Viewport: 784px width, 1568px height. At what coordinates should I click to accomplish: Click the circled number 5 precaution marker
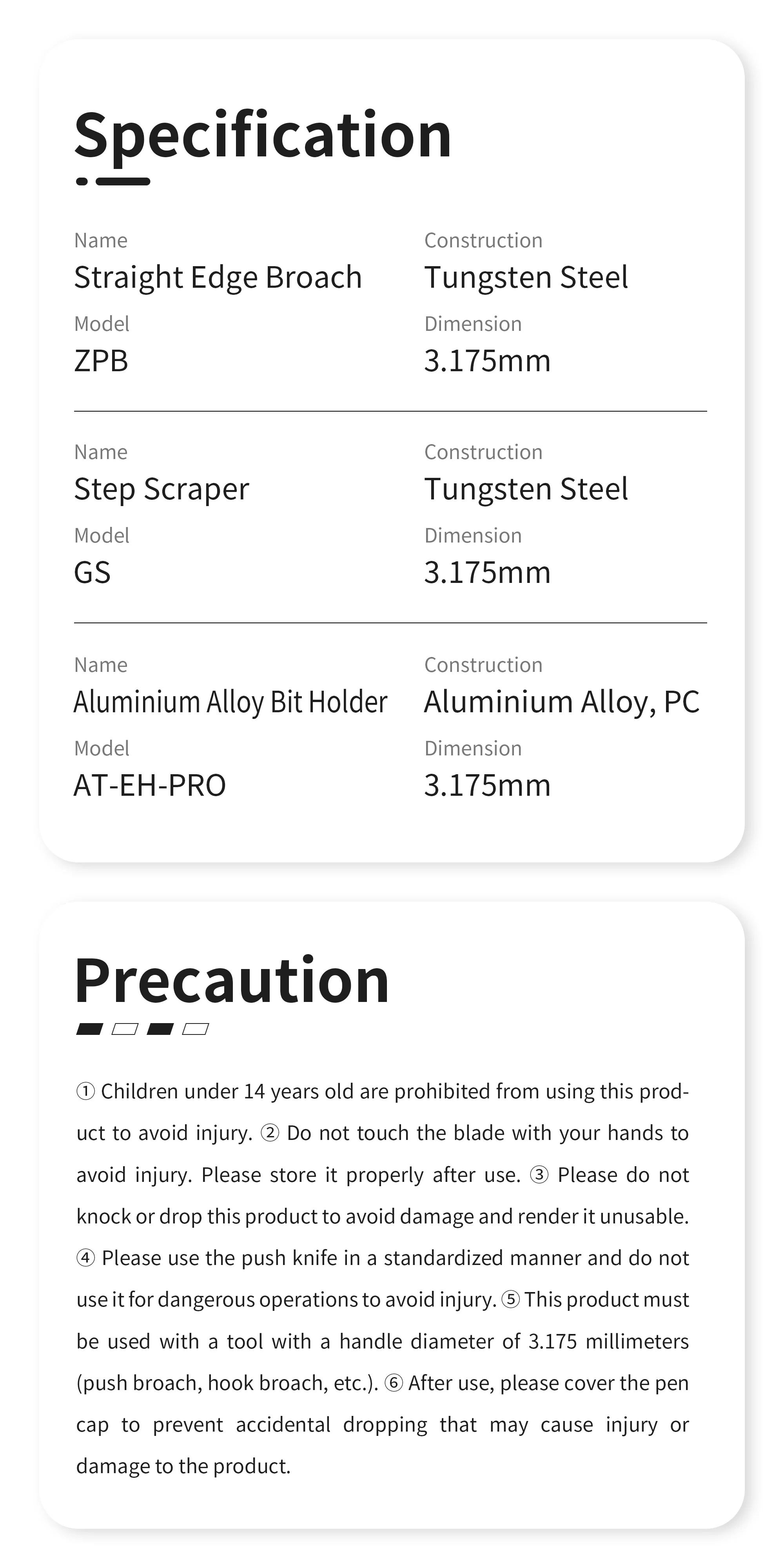point(511,1299)
